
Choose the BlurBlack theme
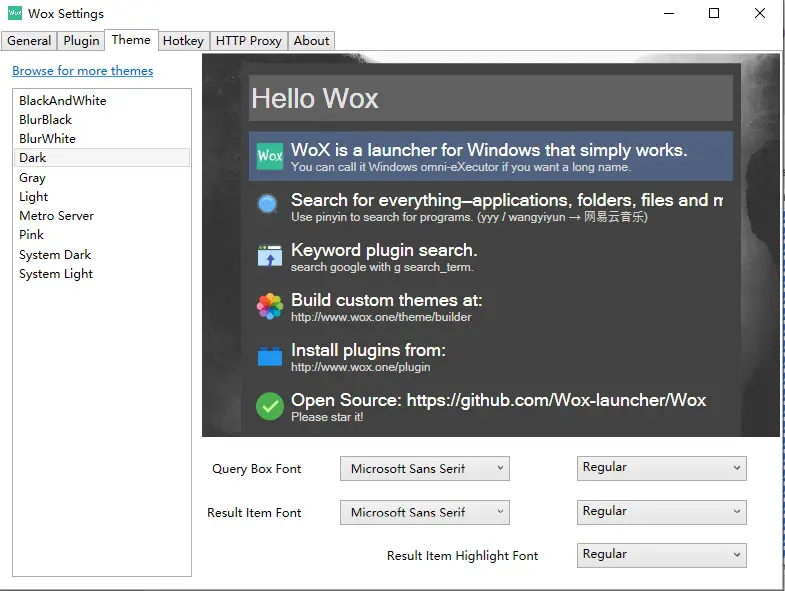(x=102, y=120)
